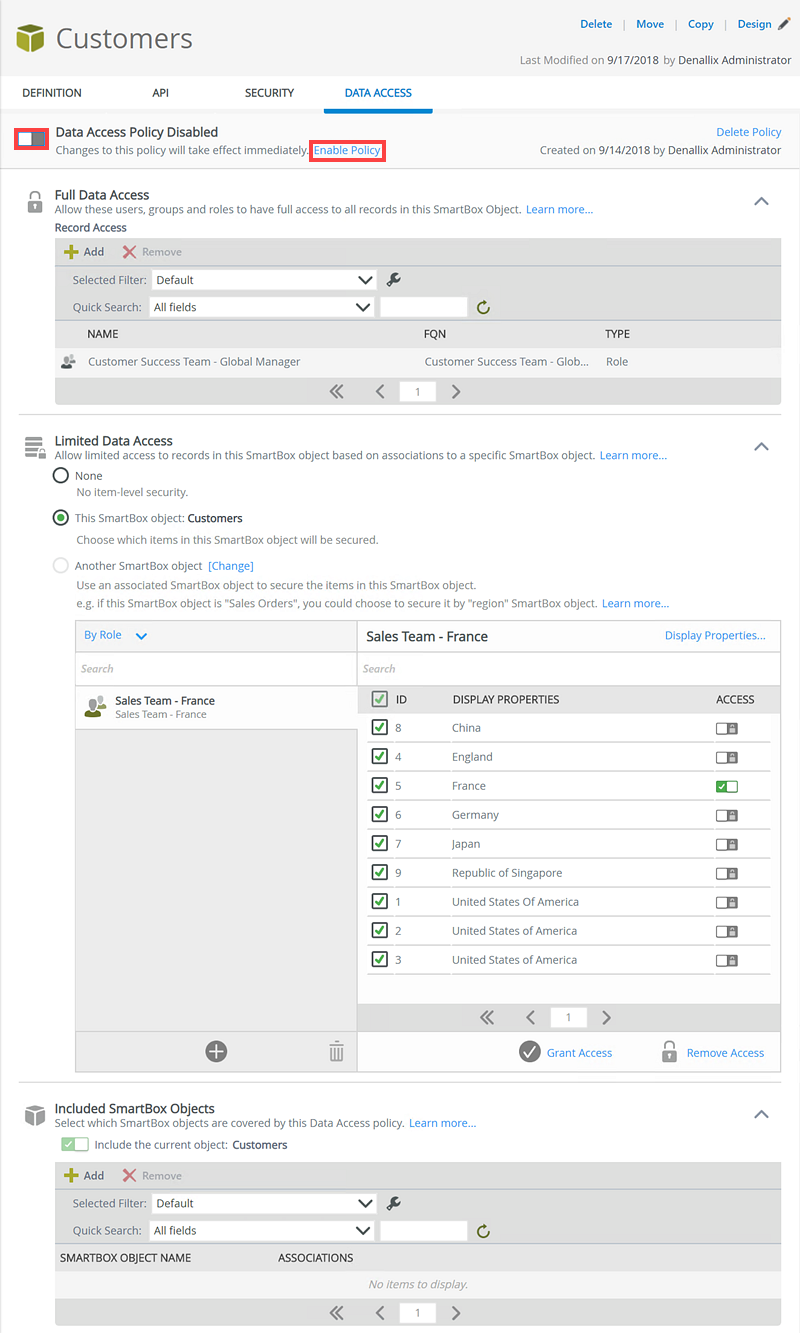Switch to the Security tab

point(269,93)
